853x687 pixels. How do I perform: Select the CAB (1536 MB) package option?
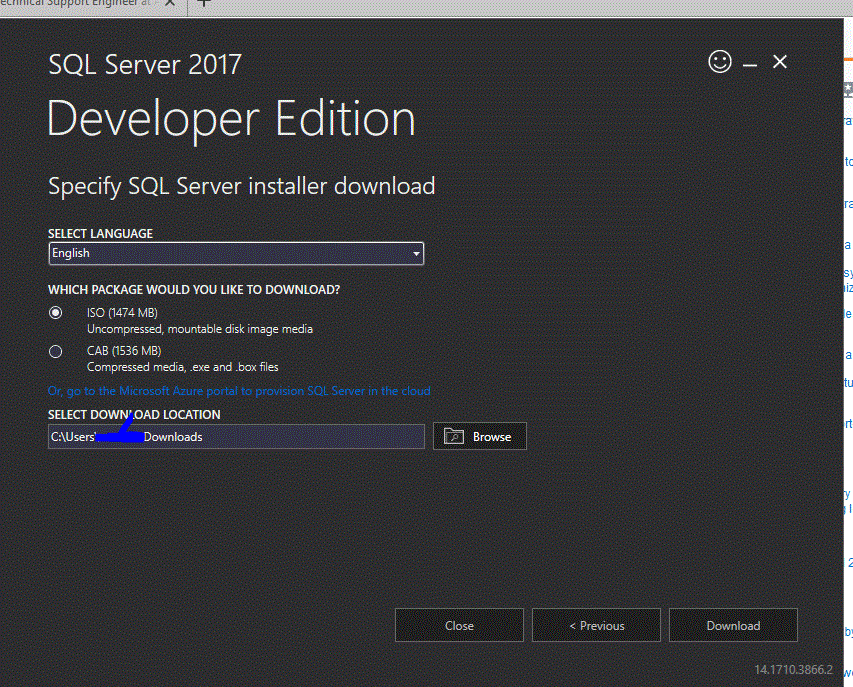click(x=55, y=351)
